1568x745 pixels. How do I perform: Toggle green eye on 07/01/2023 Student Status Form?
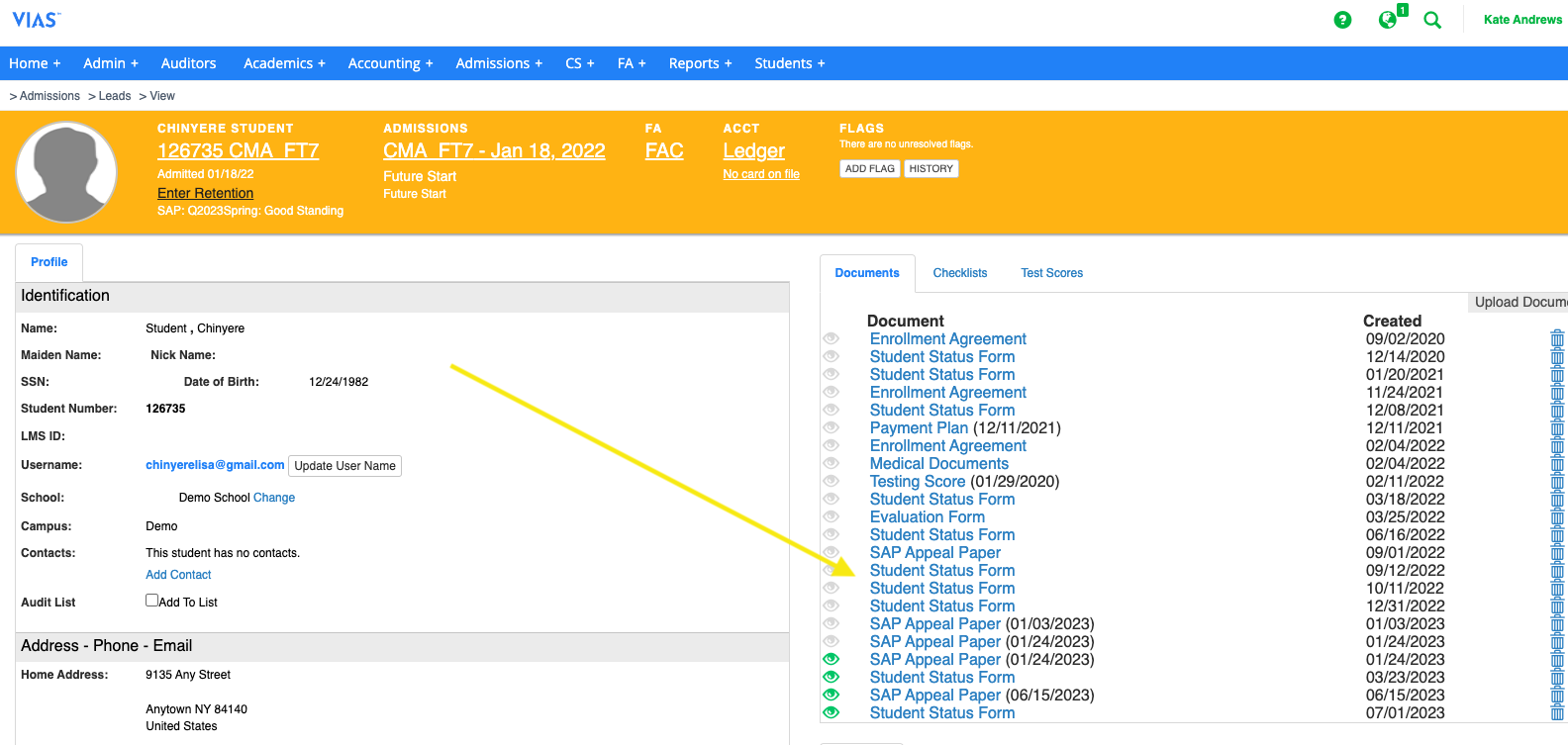point(832,712)
